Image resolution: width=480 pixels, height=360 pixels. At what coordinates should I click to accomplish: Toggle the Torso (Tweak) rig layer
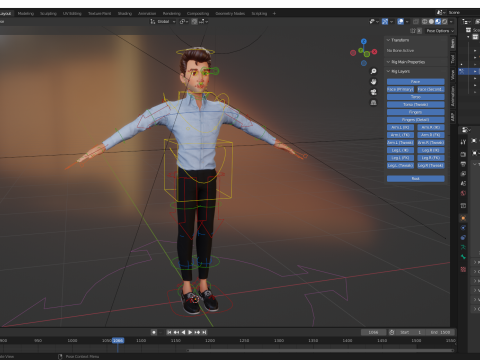click(x=415, y=105)
